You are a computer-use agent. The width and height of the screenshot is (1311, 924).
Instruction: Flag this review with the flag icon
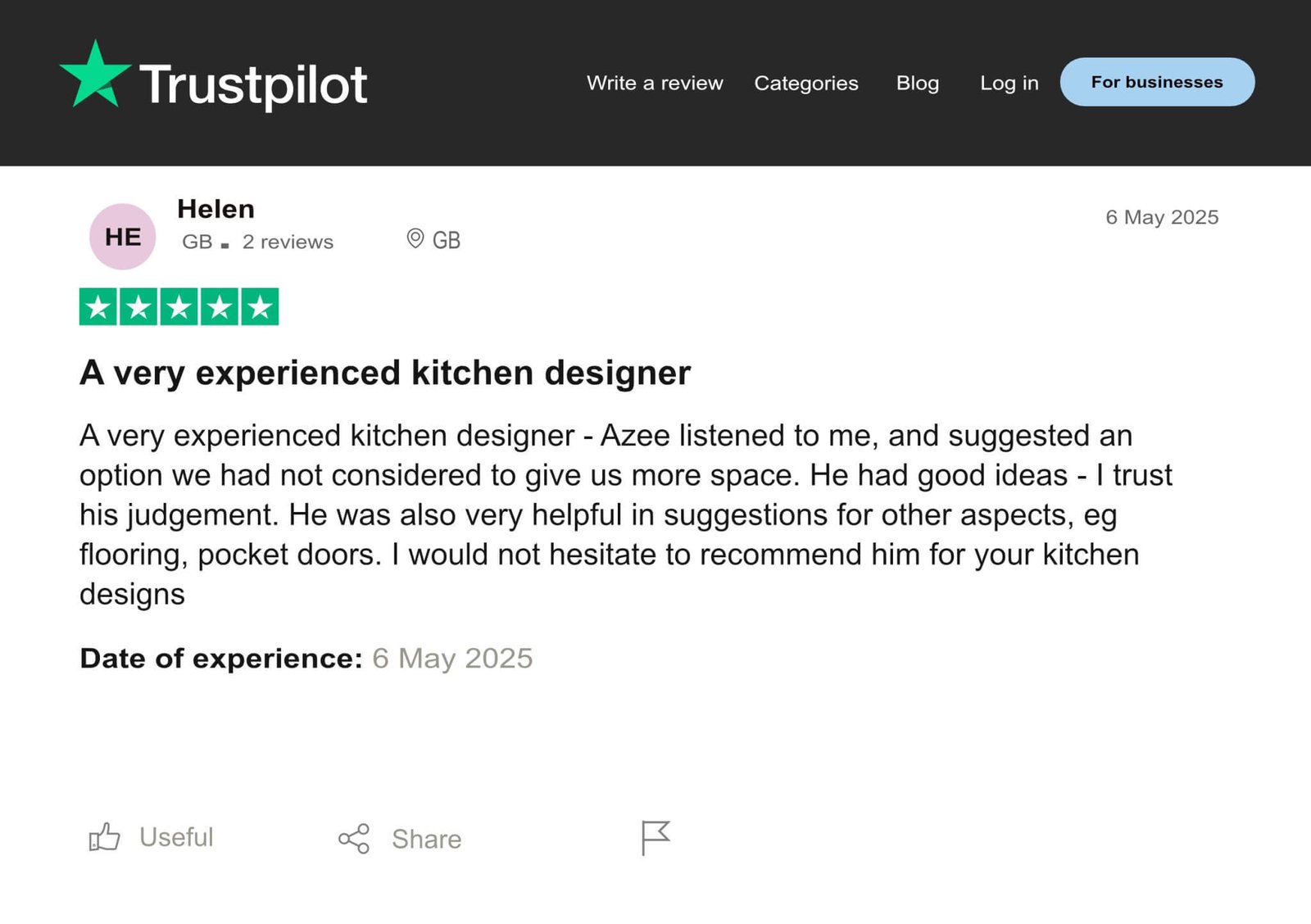click(655, 837)
